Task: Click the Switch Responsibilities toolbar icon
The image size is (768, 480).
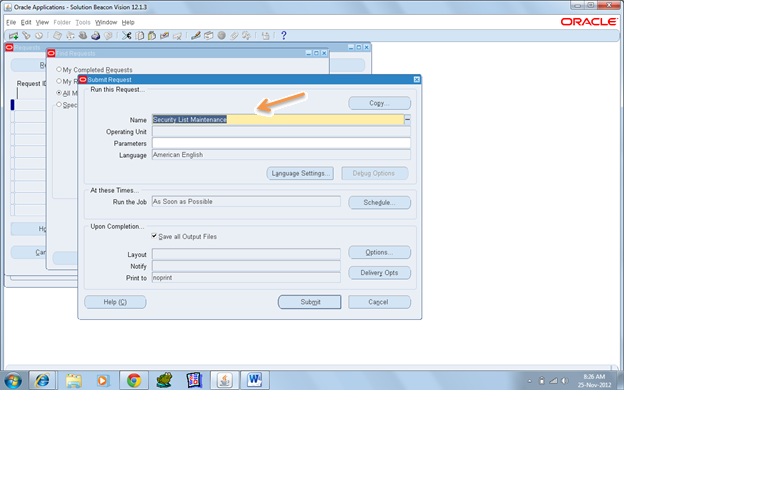Action: coord(83,36)
